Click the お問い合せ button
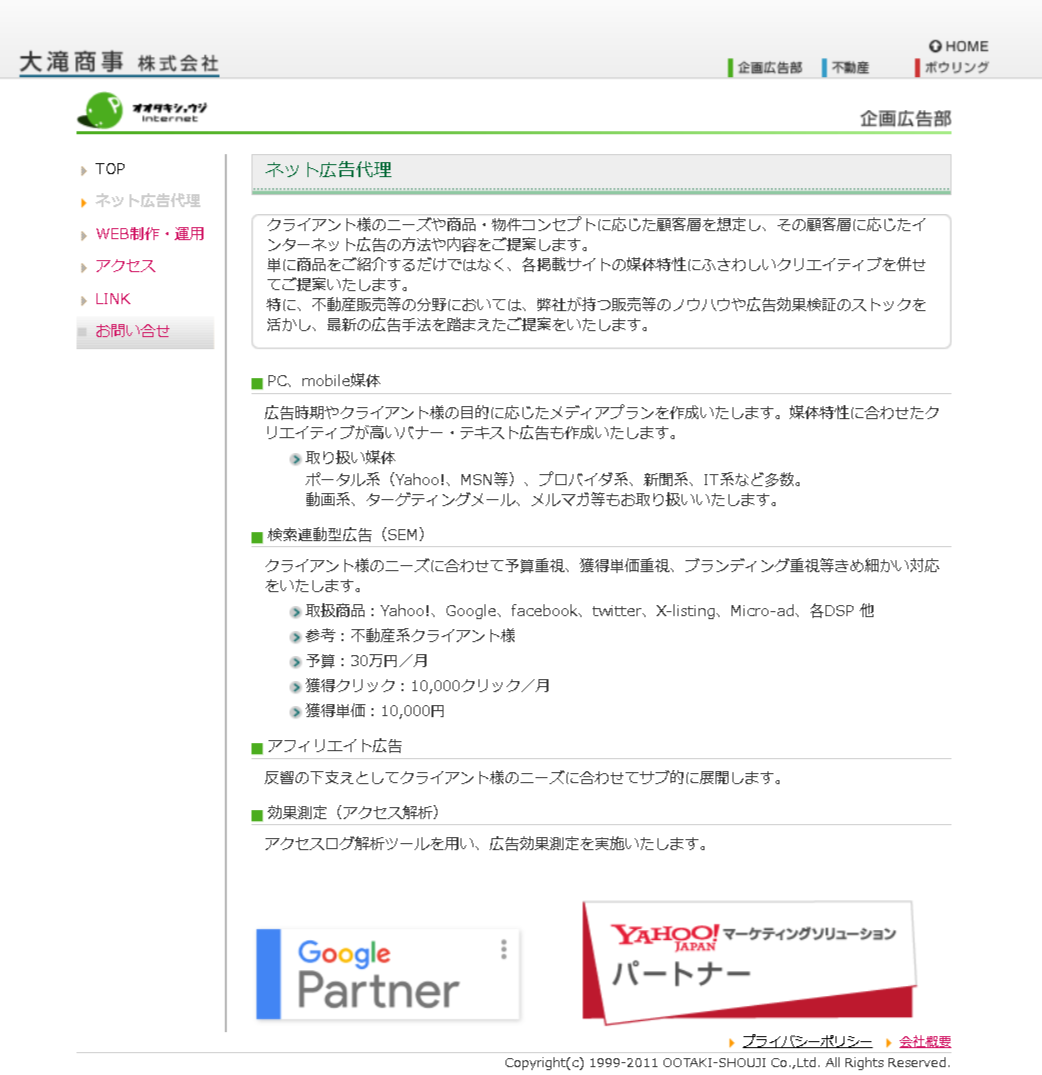Image resolution: width=1042 pixels, height=1075 pixels. click(x=145, y=332)
